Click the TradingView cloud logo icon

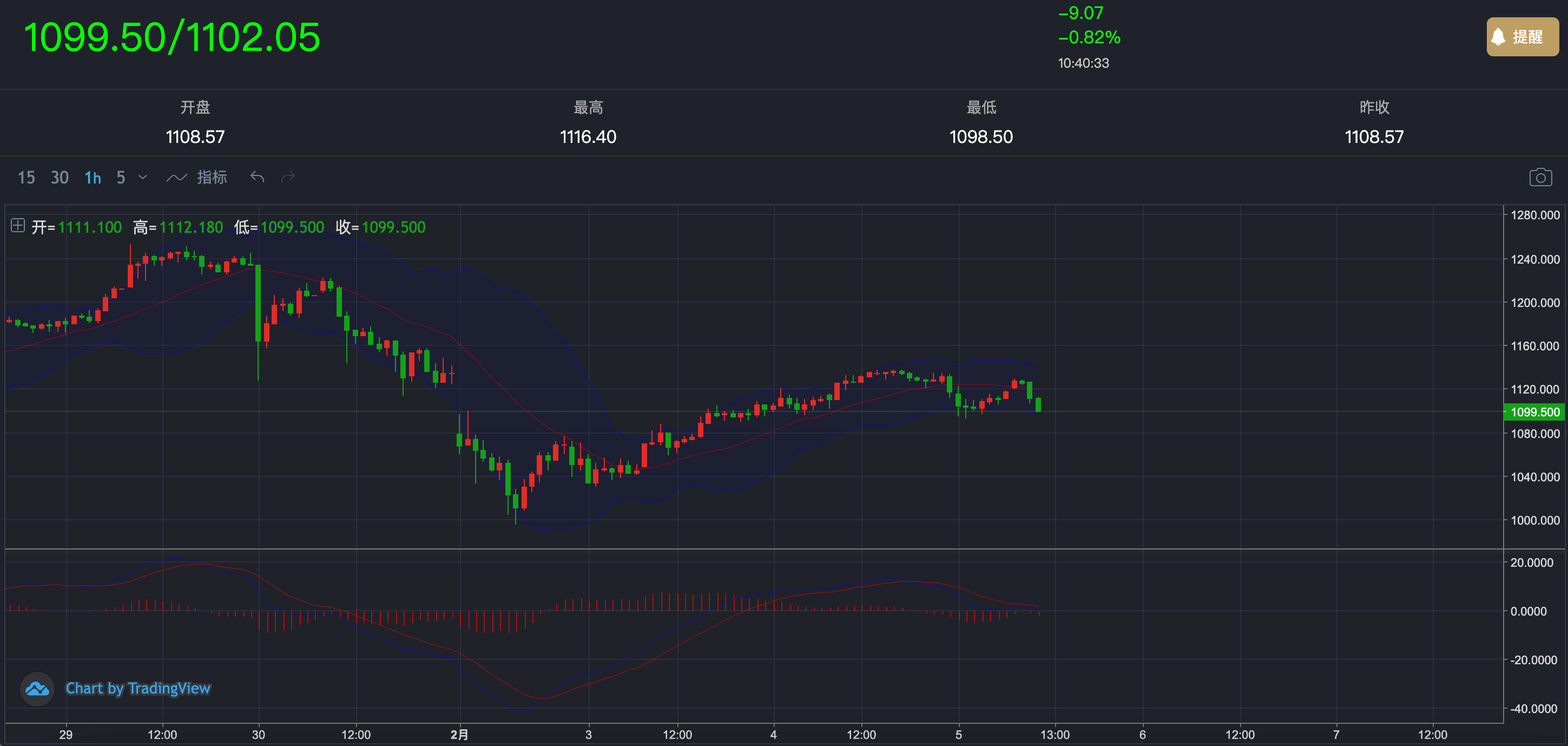pos(37,689)
